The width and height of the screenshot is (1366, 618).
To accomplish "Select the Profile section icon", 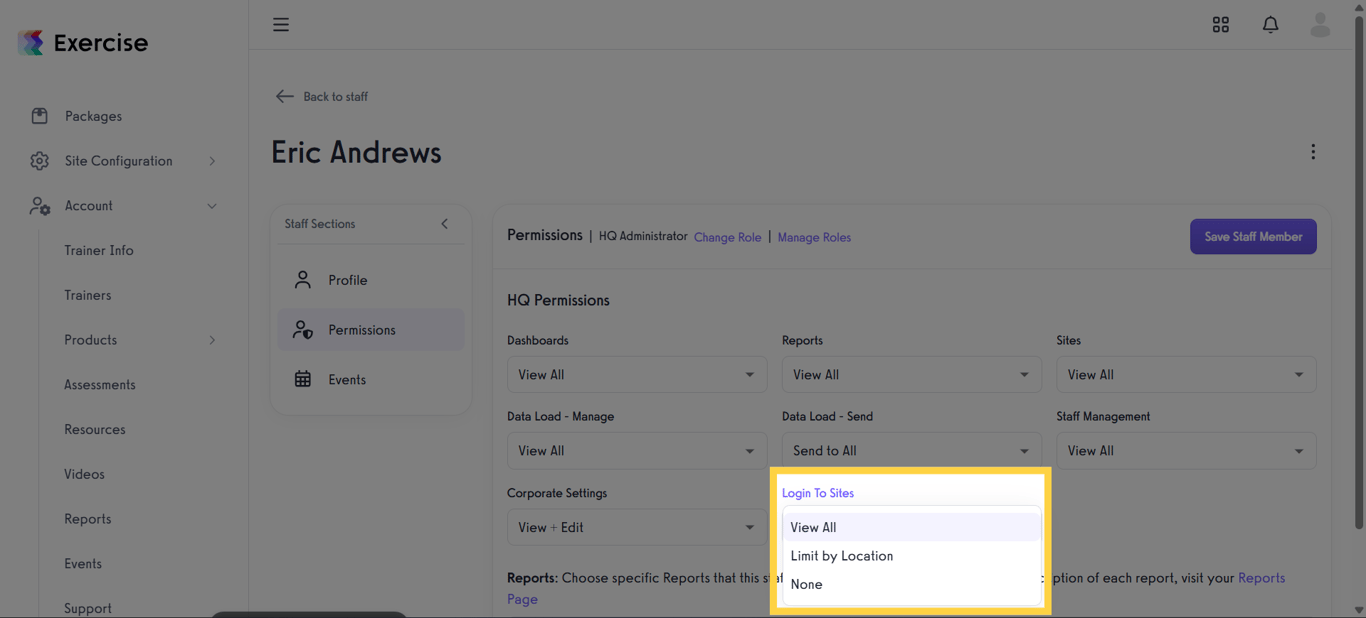I will [303, 280].
